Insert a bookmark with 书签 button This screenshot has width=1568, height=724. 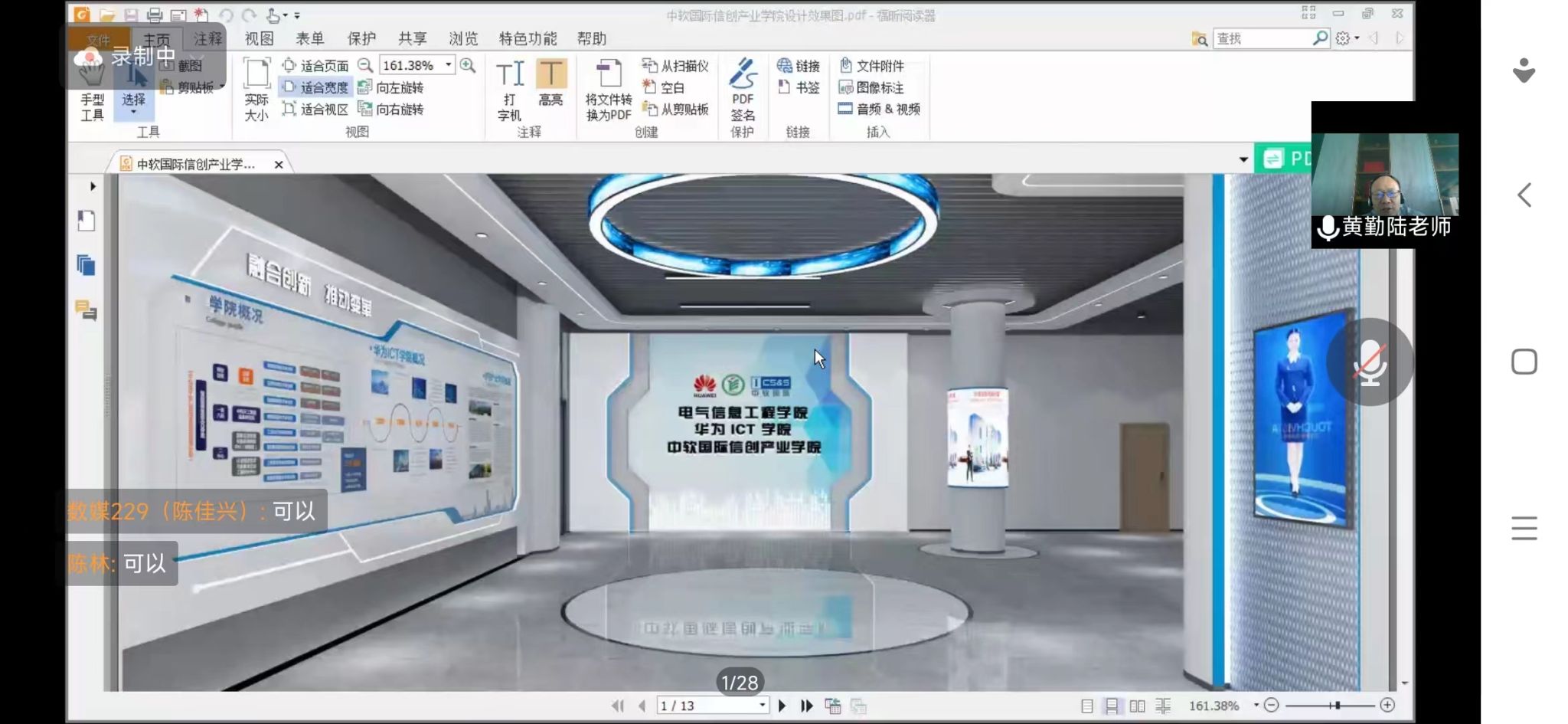tap(799, 87)
